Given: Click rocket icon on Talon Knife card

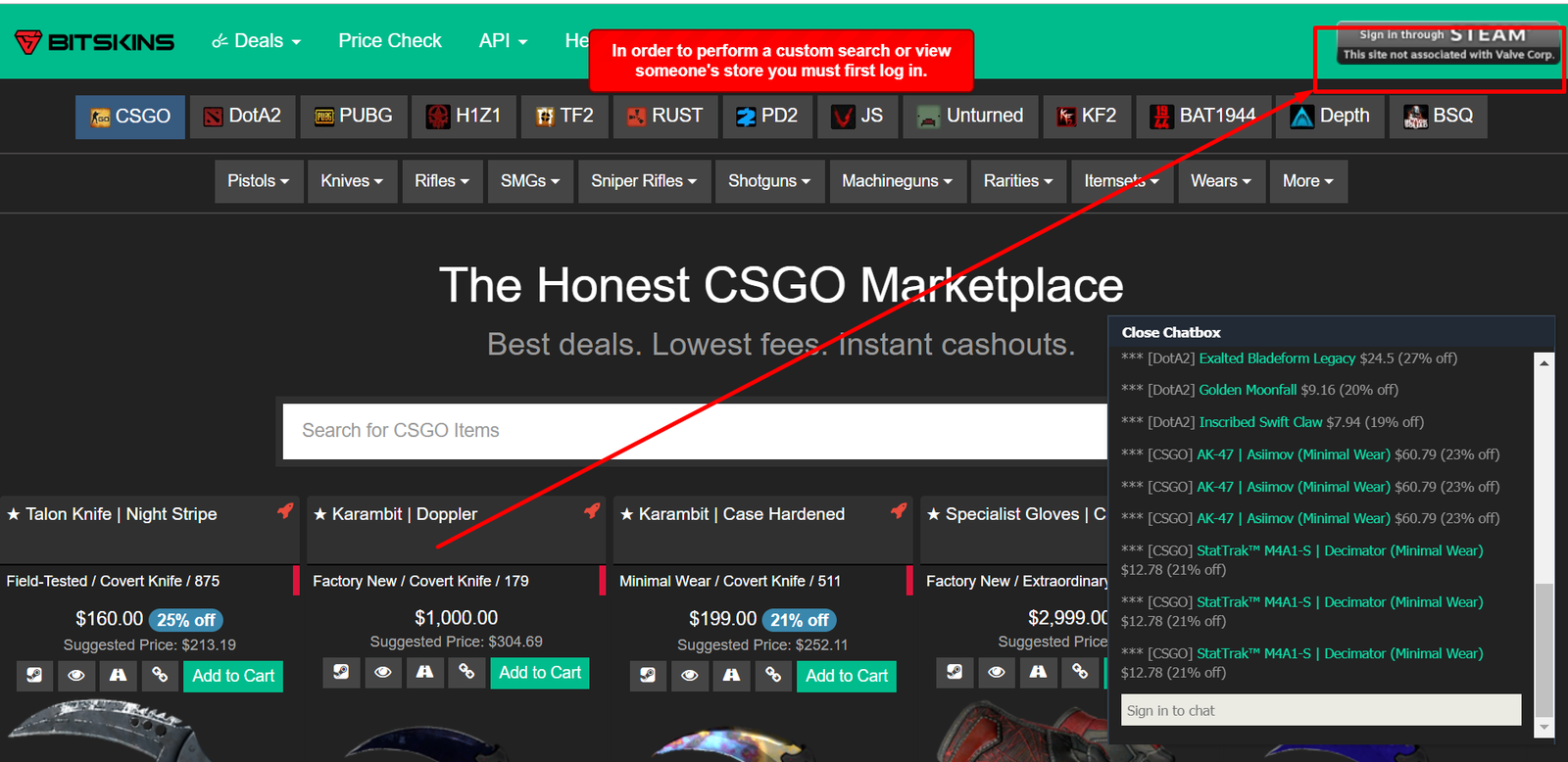Looking at the screenshot, I should 285,511.
